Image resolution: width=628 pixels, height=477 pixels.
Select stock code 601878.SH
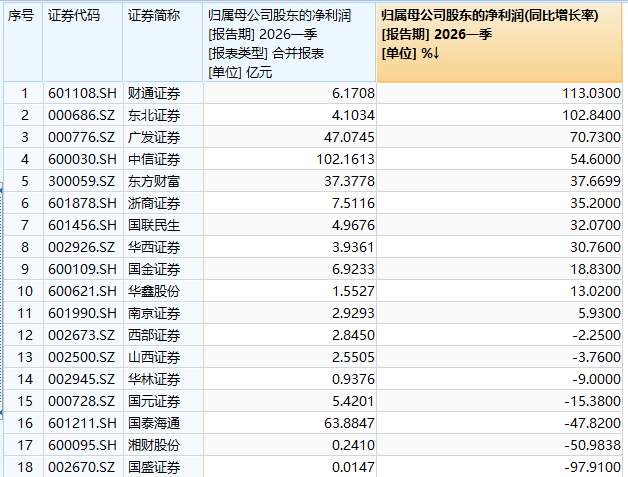(83, 203)
